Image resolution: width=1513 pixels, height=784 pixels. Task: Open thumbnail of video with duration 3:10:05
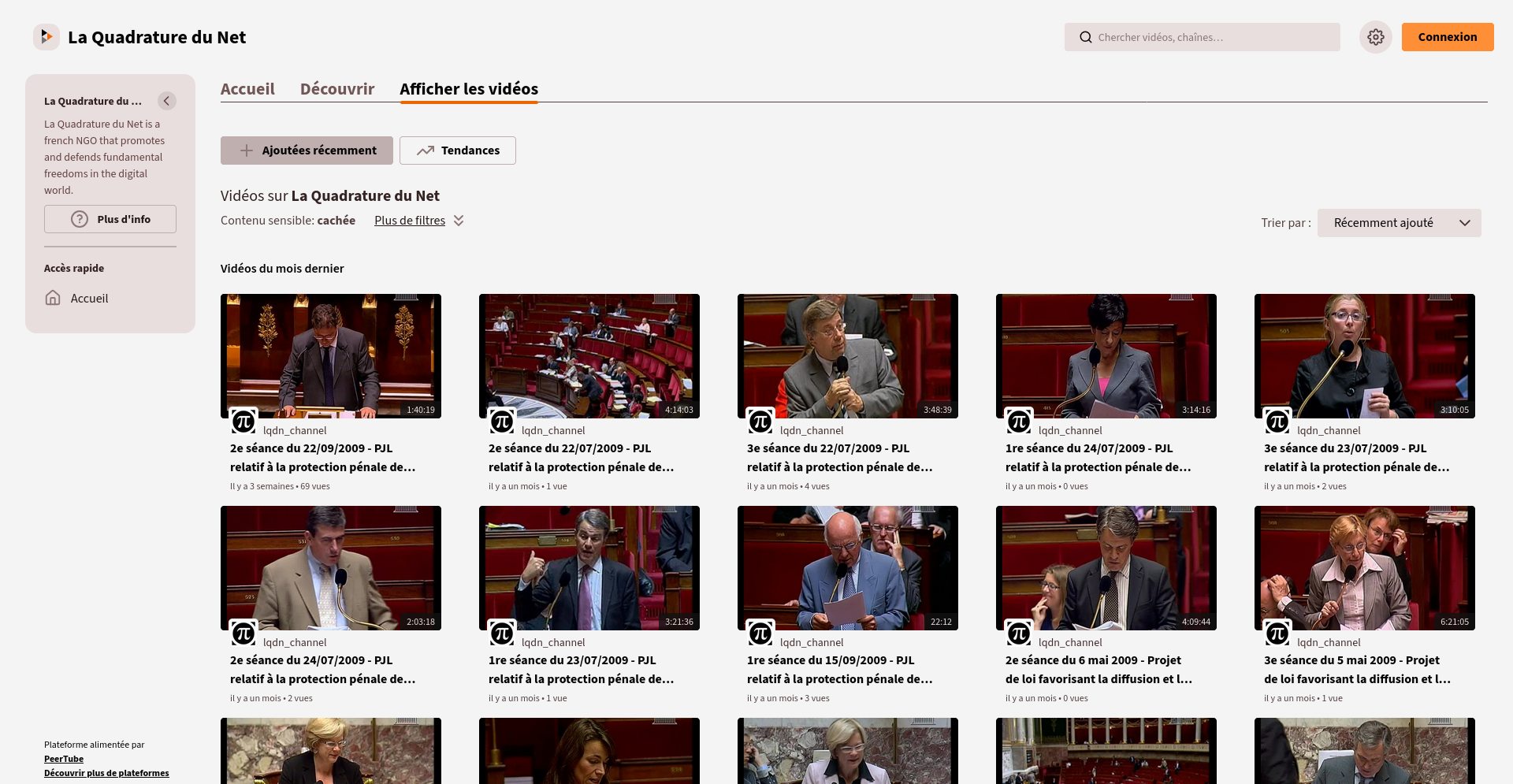click(x=1365, y=356)
